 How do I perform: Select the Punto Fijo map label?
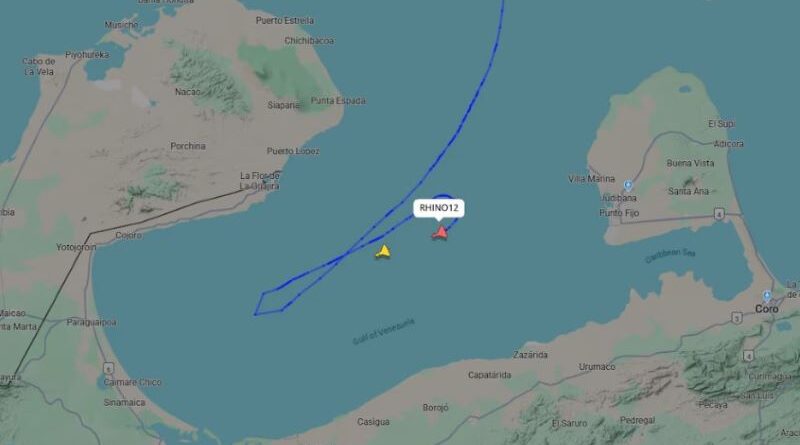(619, 213)
